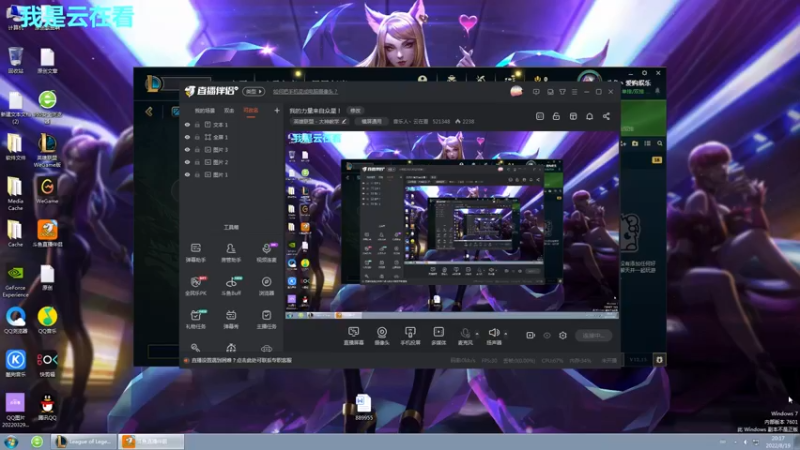800x450 pixels.
Task: Launch the 全民乐PK tool
Action: click(195, 286)
